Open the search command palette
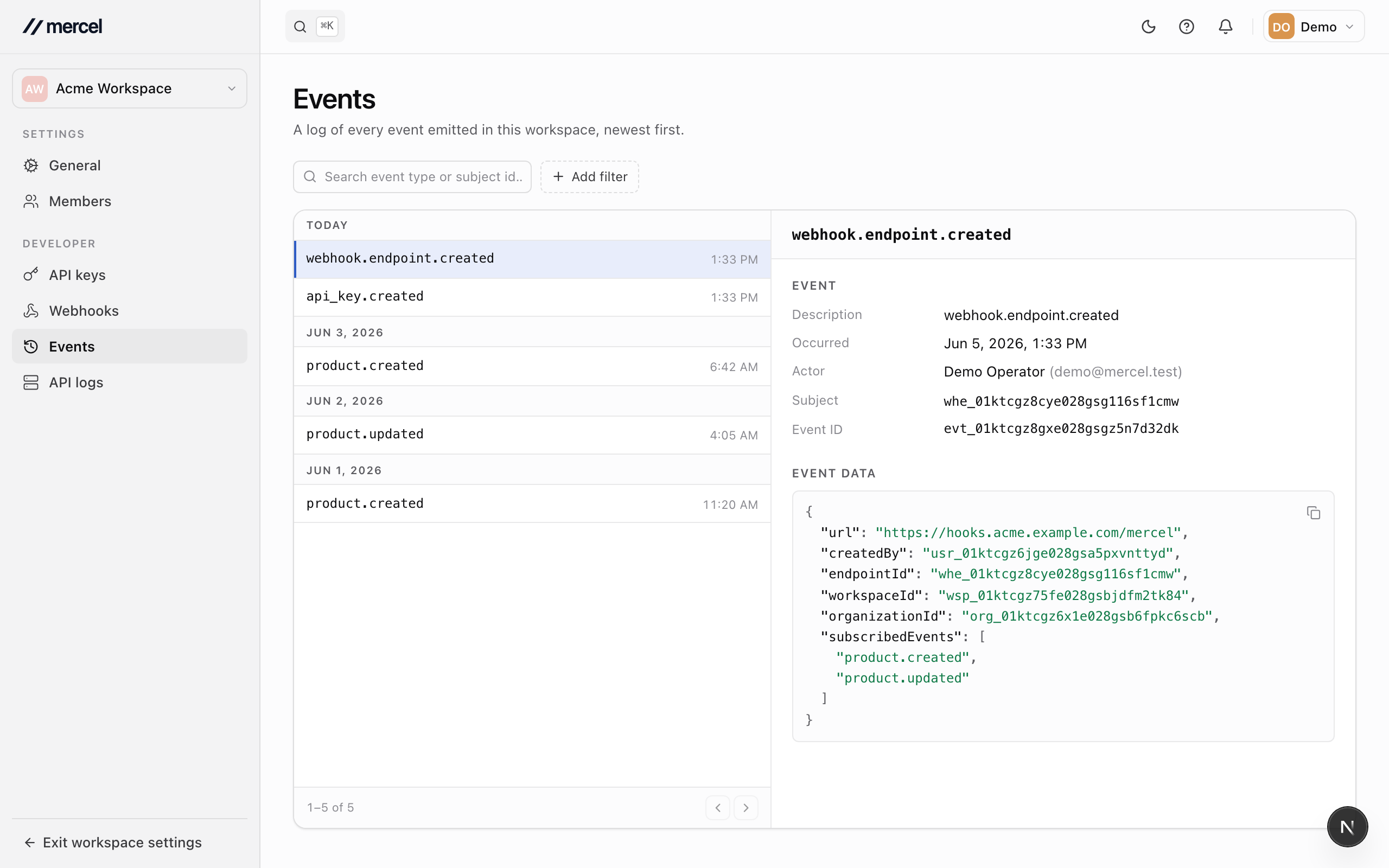 click(315, 27)
